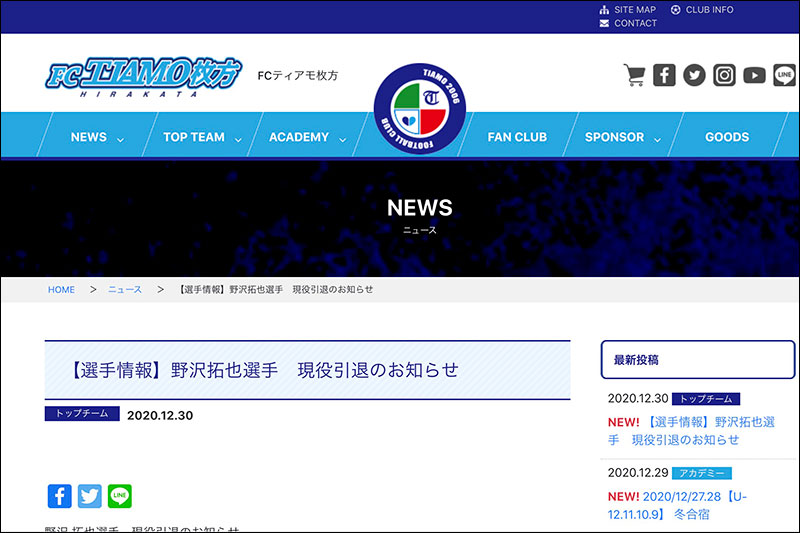
Task: Open the Instagram icon in header
Action: (x=724, y=75)
